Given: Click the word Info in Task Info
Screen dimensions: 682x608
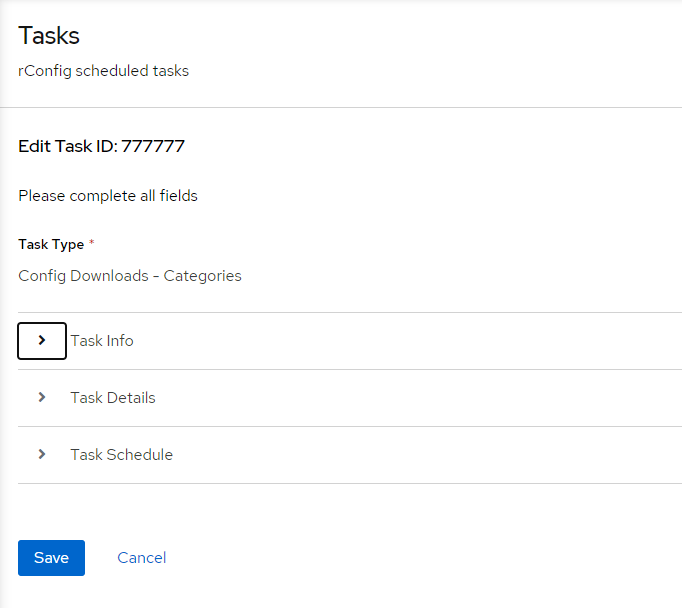Looking at the screenshot, I should pos(120,341).
